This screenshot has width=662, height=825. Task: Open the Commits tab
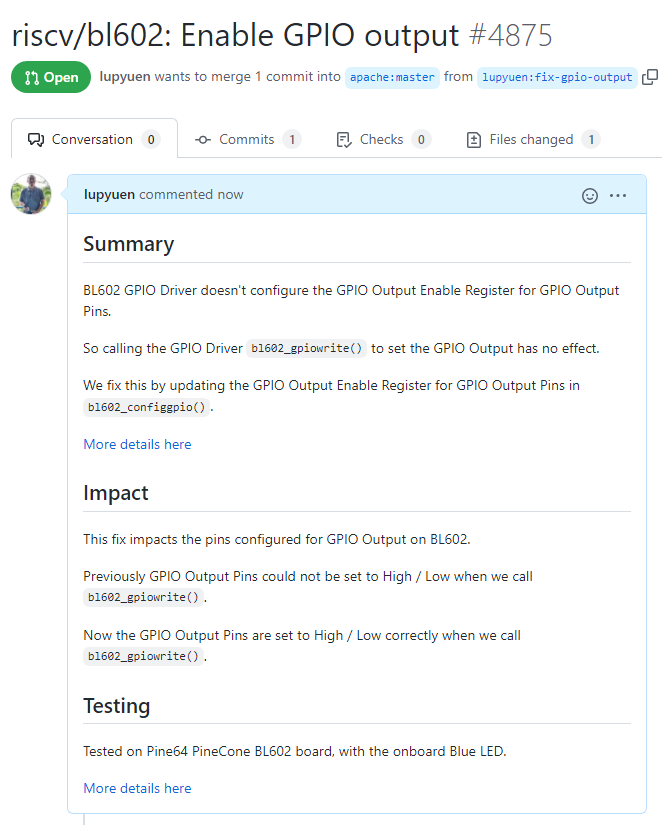pyautogui.click(x=247, y=139)
